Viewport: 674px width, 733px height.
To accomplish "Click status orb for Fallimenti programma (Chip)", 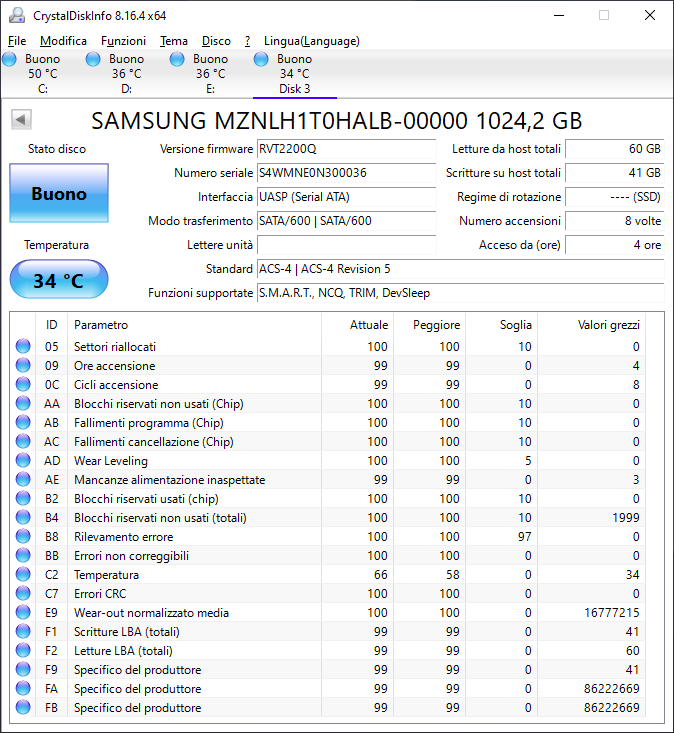I will (23, 423).
